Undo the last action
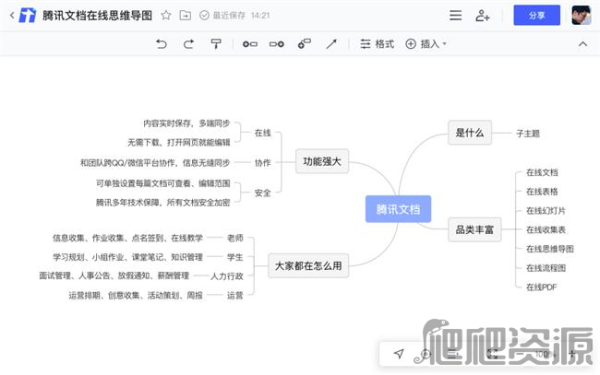 tap(161, 44)
